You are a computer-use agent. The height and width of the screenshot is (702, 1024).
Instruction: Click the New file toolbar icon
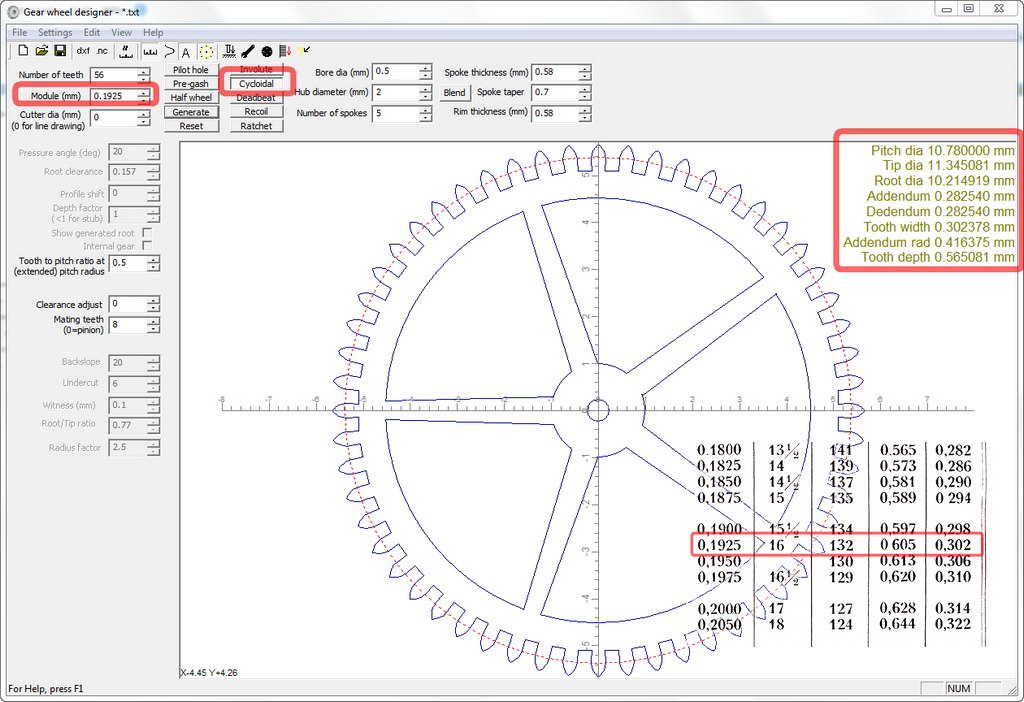coord(22,51)
